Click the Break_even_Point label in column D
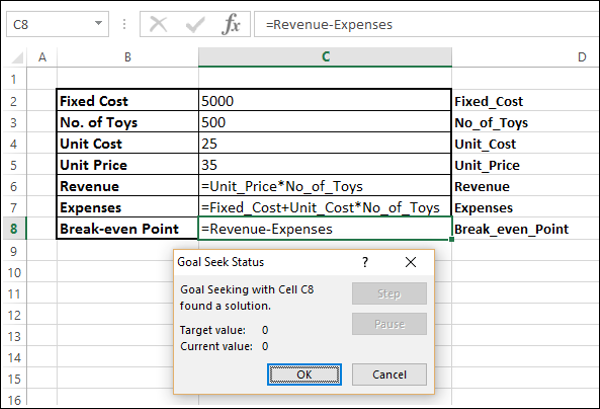 pyautogui.click(x=511, y=229)
